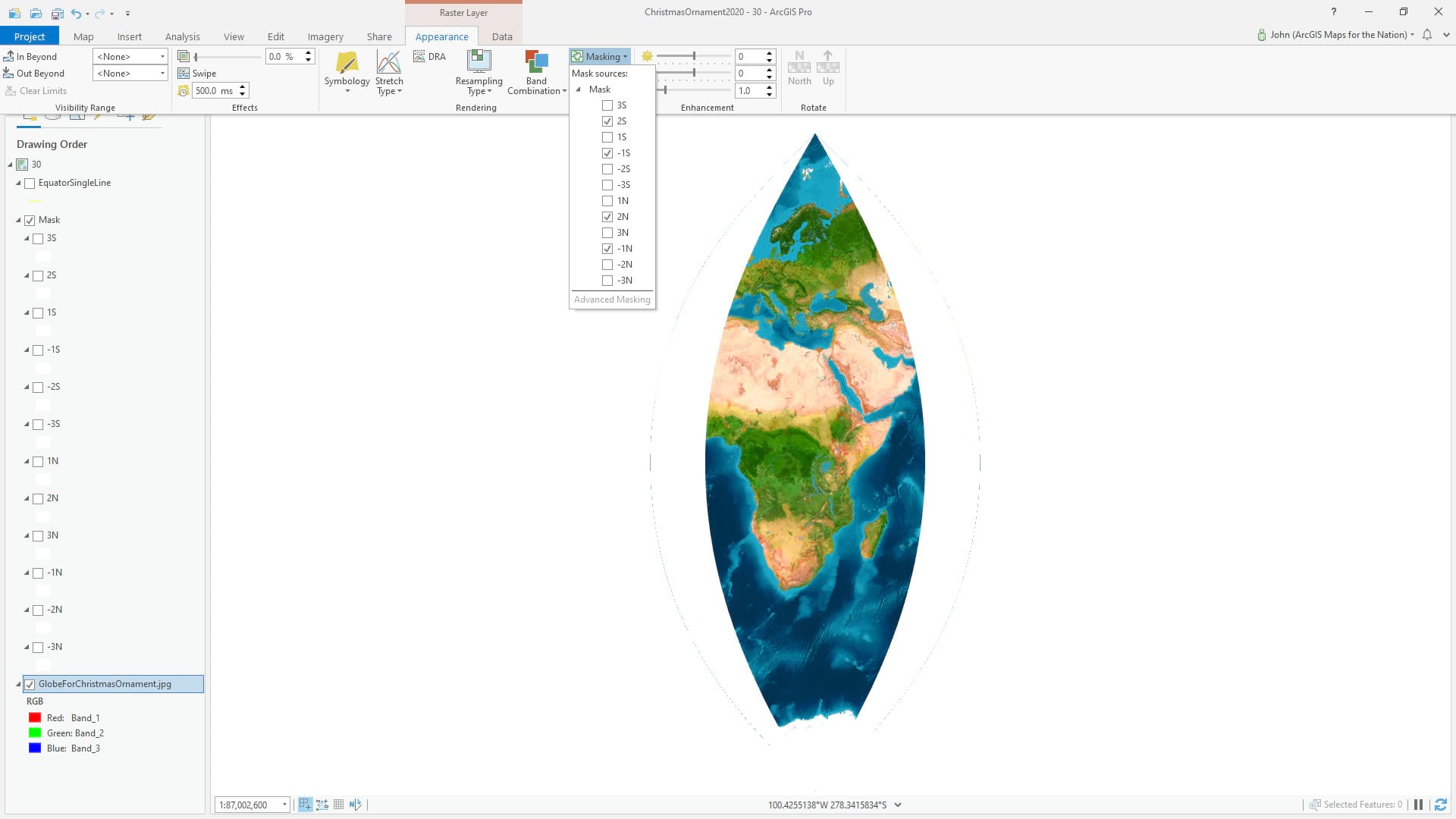Open the notifications bell
Viewport: 1456px width, 819px height.
[x=1427, y=35]
